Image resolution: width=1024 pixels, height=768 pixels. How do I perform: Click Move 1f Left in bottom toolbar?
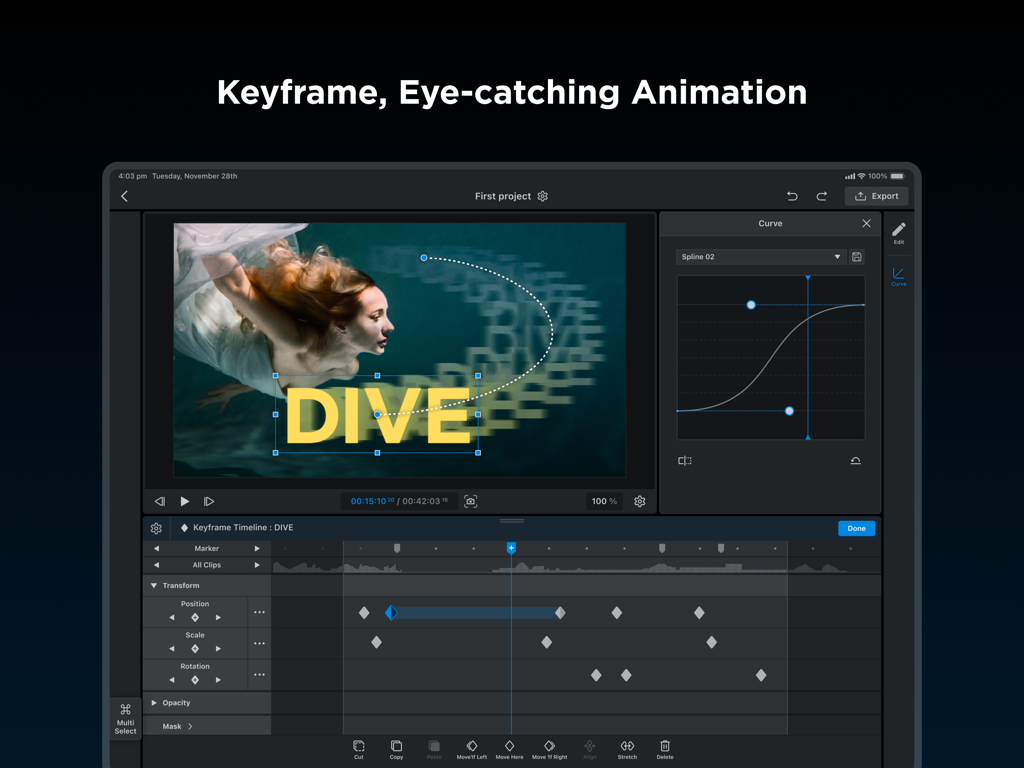(471, 748)
